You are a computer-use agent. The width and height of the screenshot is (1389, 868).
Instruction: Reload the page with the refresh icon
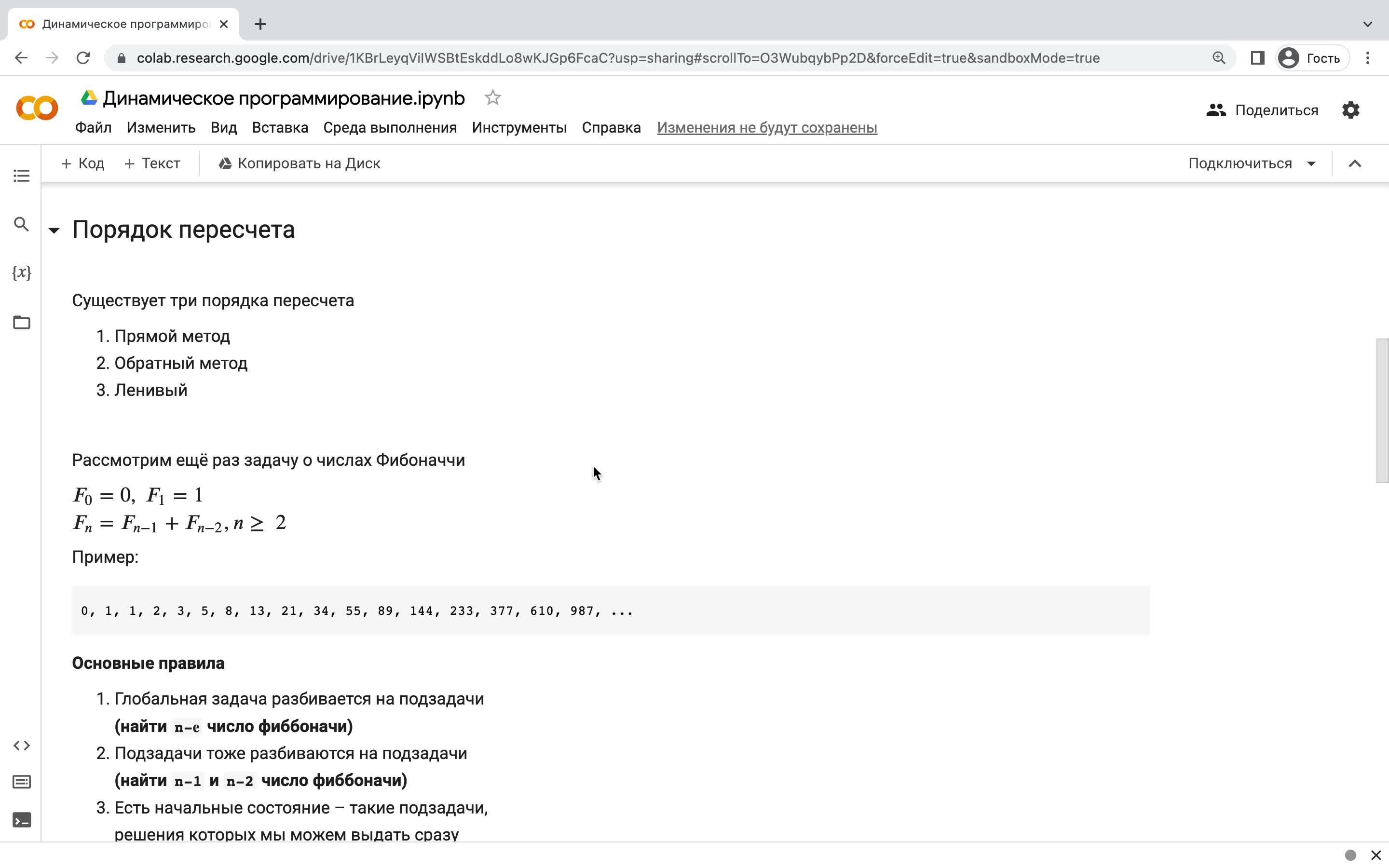pyautogui.click(x=83, y=58)
